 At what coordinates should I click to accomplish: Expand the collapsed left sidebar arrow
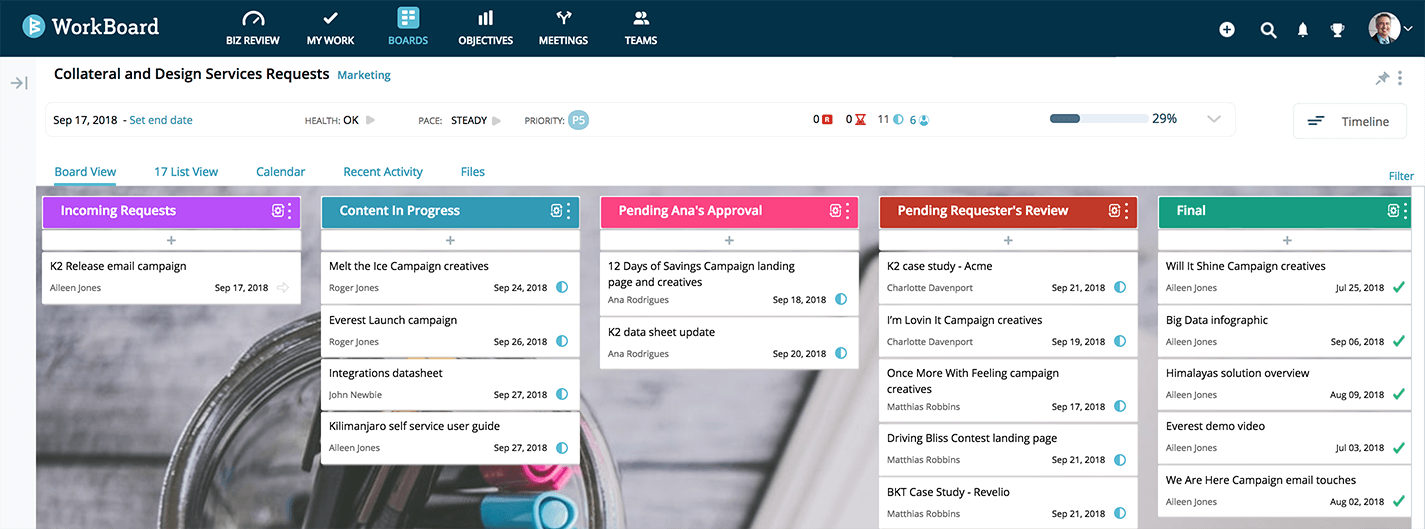click(x=19, y=83)
